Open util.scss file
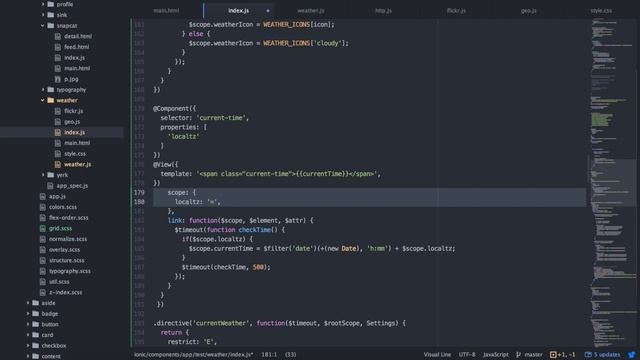Screen dimensions: 640x360 [x=59, y=282]
